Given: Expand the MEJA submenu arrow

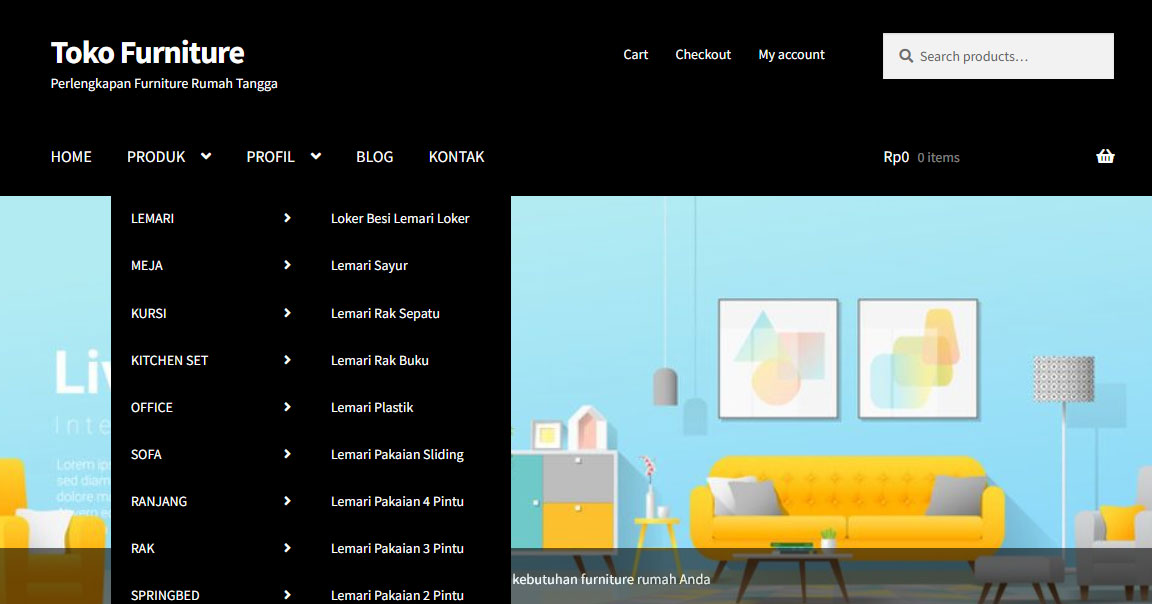Looking at the screenshot, I should (x=288, y=265).
